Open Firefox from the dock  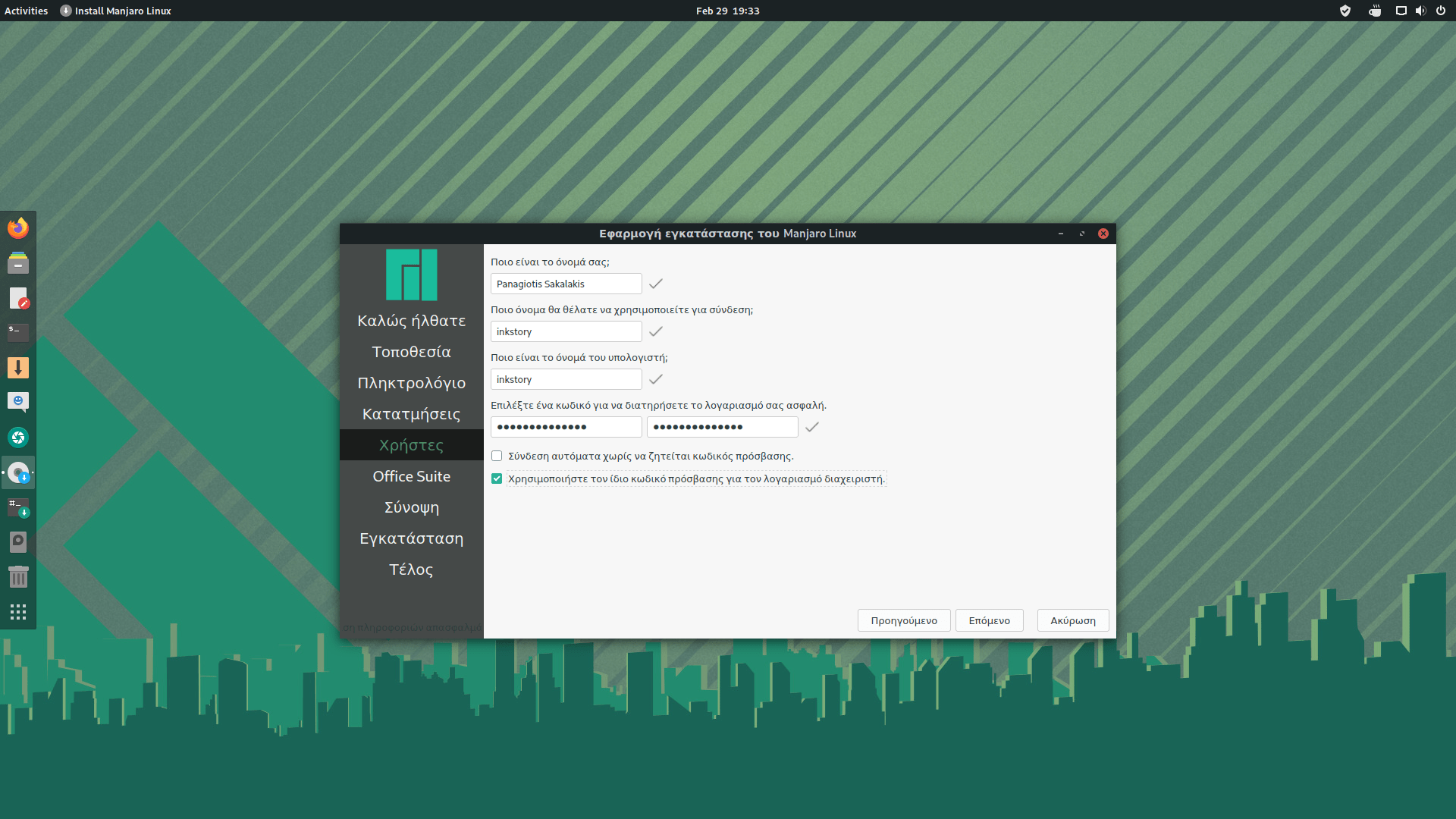pyautogui.click(x=18, y=227)
